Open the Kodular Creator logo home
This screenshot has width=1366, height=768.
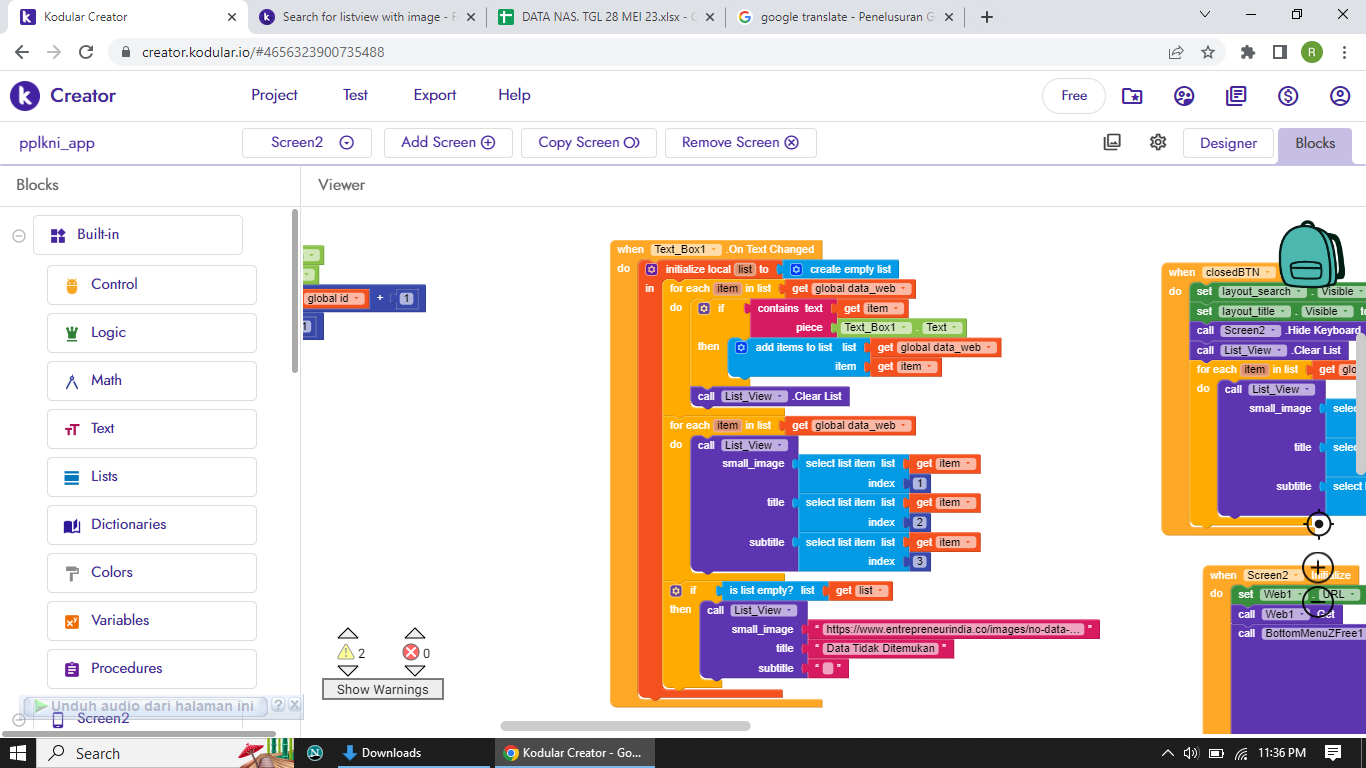tap(63, 96)
